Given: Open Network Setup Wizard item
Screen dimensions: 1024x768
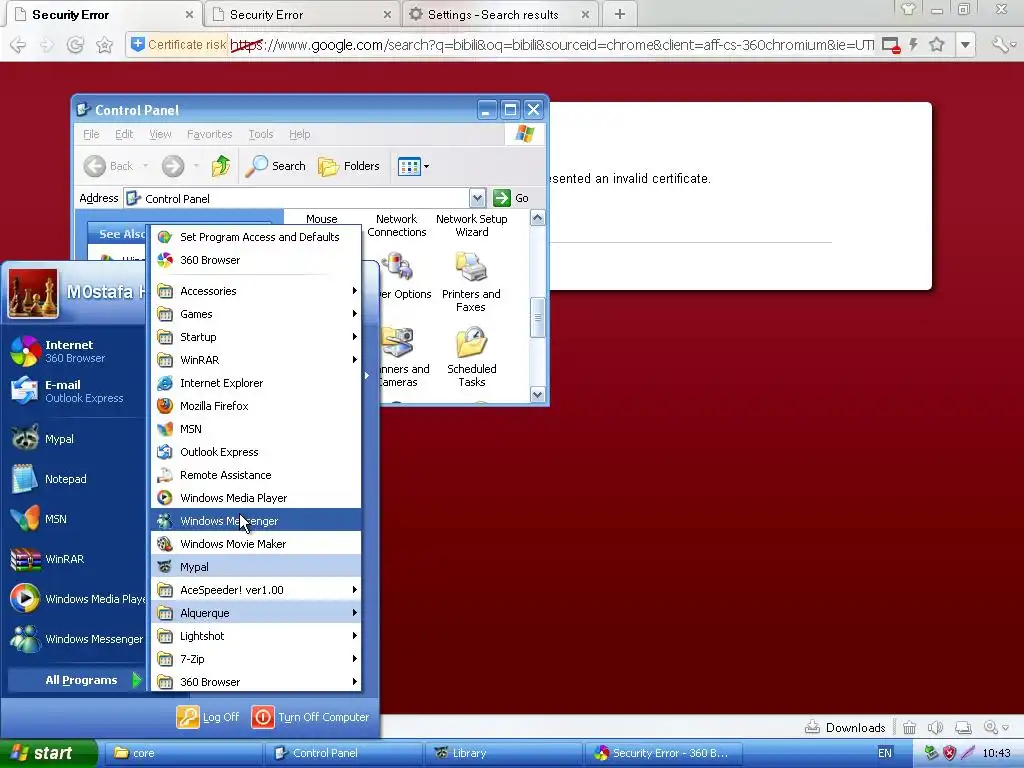Looking at the screenshot, I should (x=472, y=225).
